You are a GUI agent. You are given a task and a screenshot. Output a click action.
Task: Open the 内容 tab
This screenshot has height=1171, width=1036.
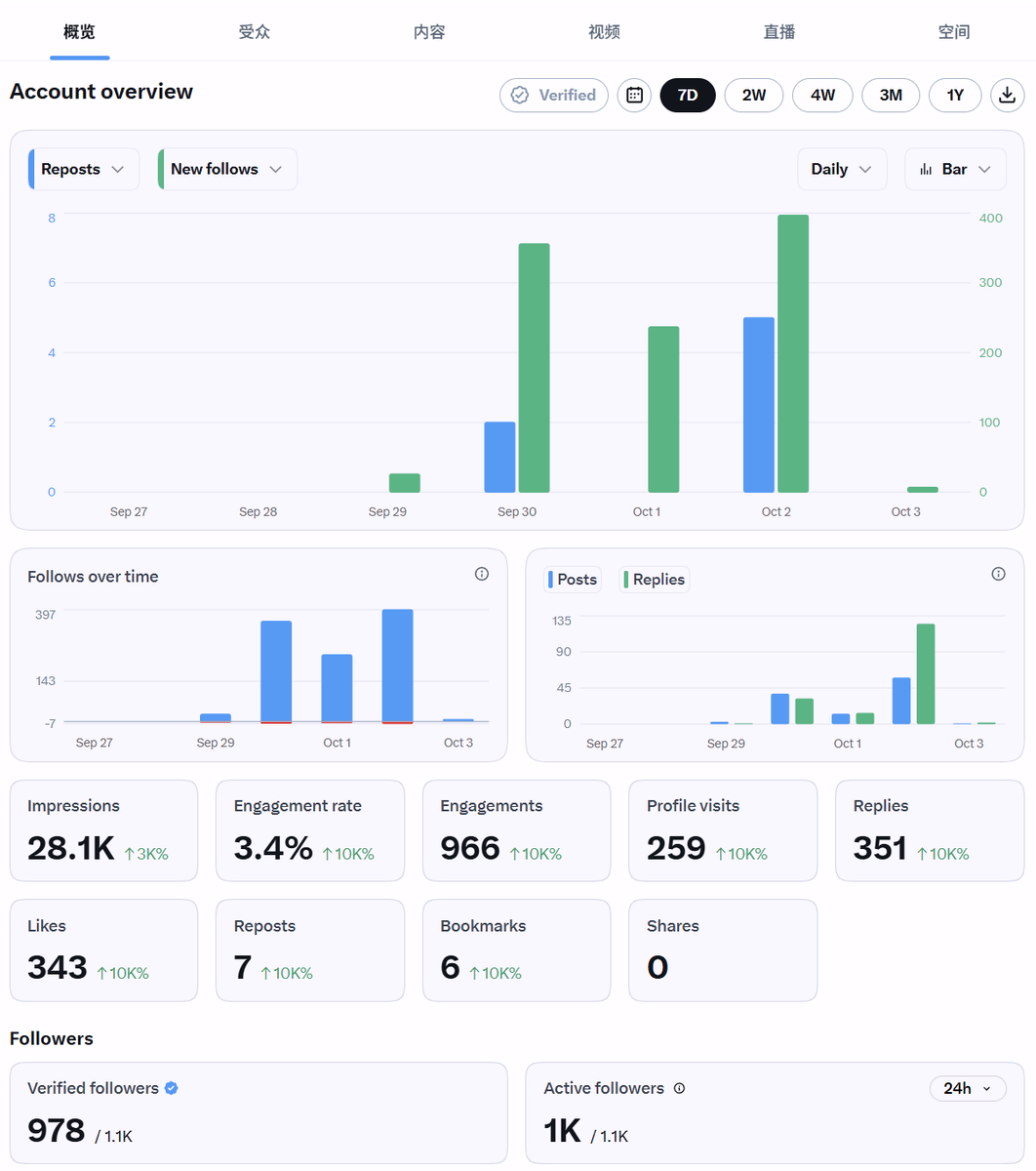(x=429, y=31)
